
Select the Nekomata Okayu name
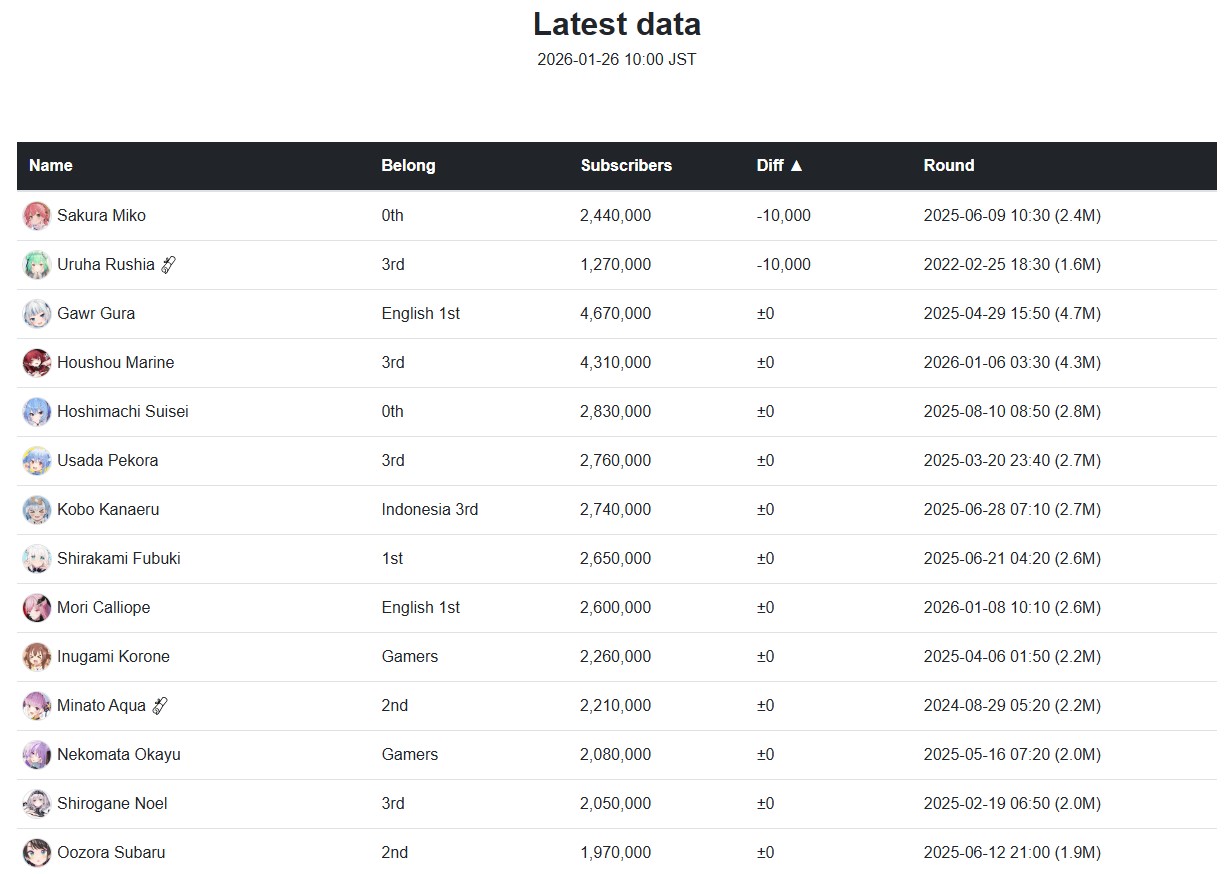tap(119, 755)
